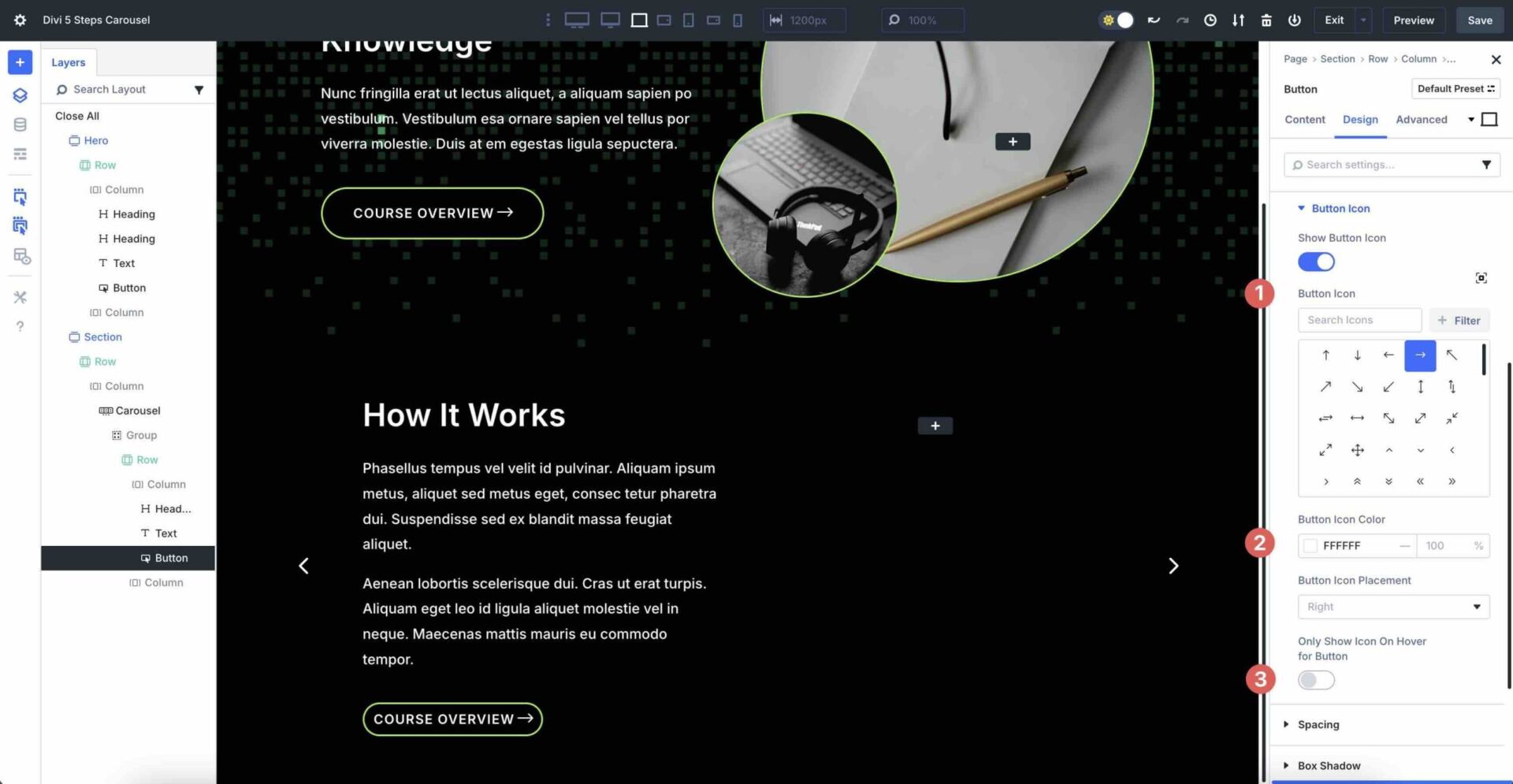The width and height of the screenshot is (1513, 784).
Task: Click the Preview button
Action: tap(1414, 20)
